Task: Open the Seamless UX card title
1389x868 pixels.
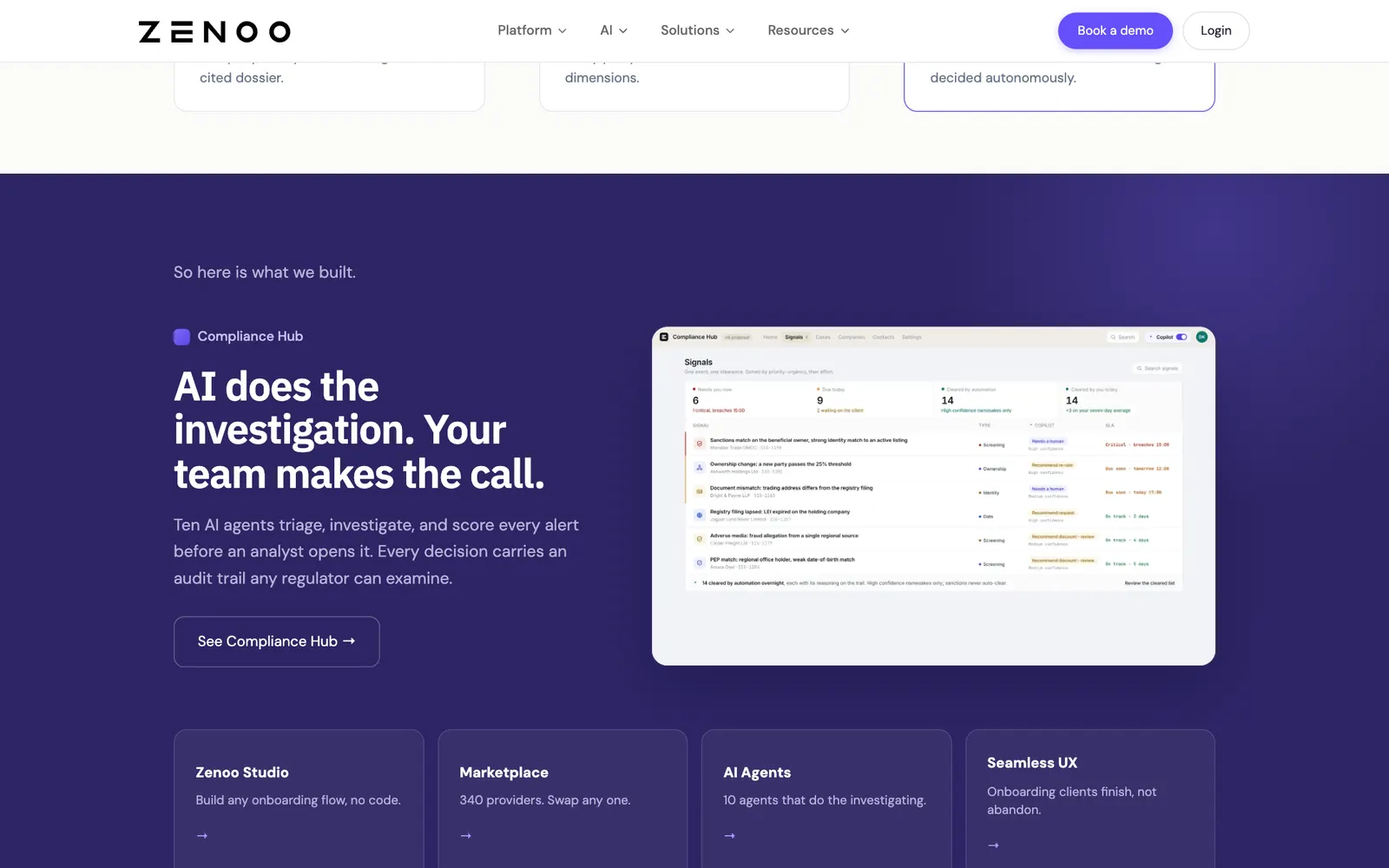Action: [x=1032, y=763]
